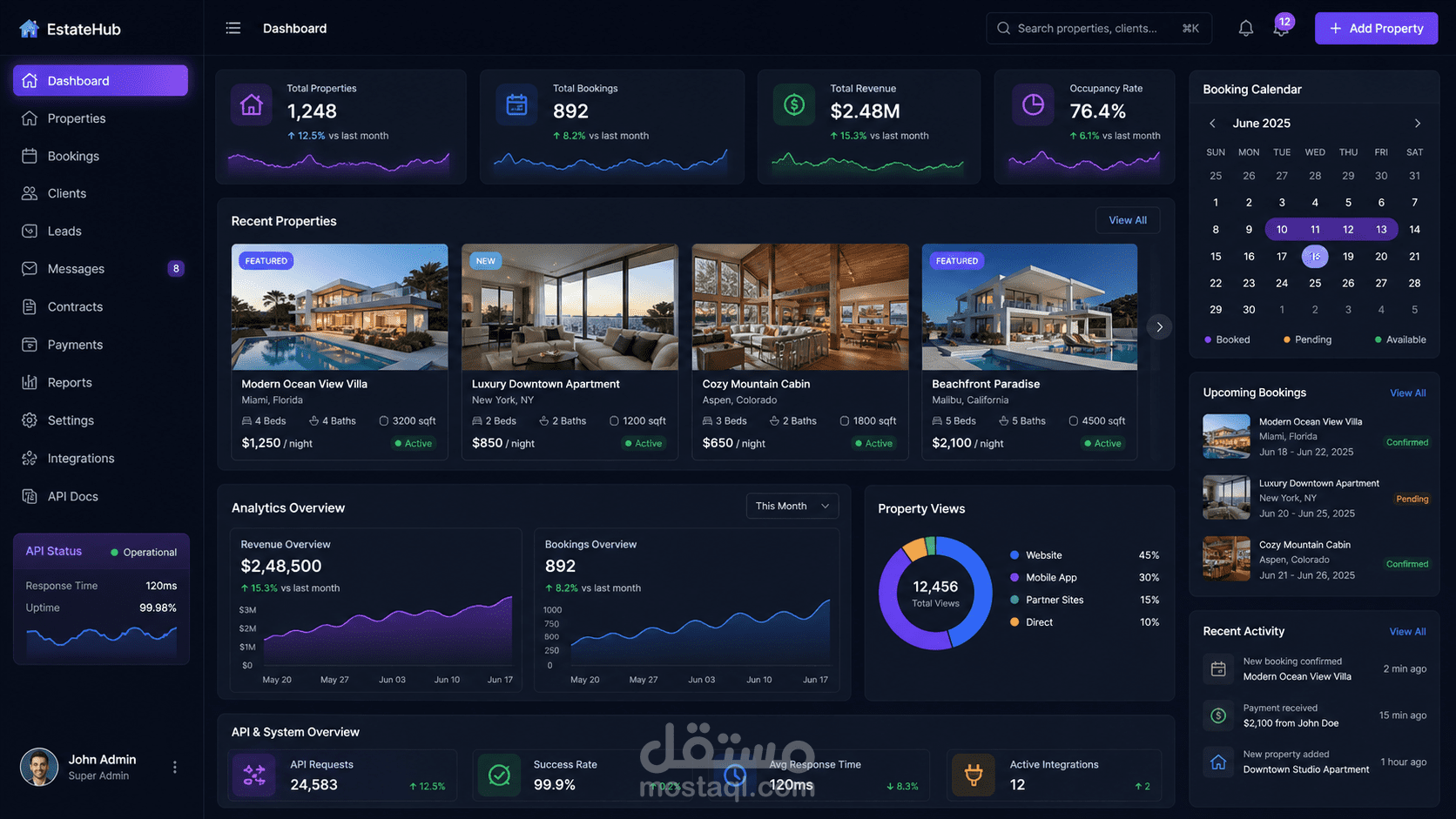Click the Occupancy Rate pie icon
This screenshot has width=1456, height=819.
1033,105
